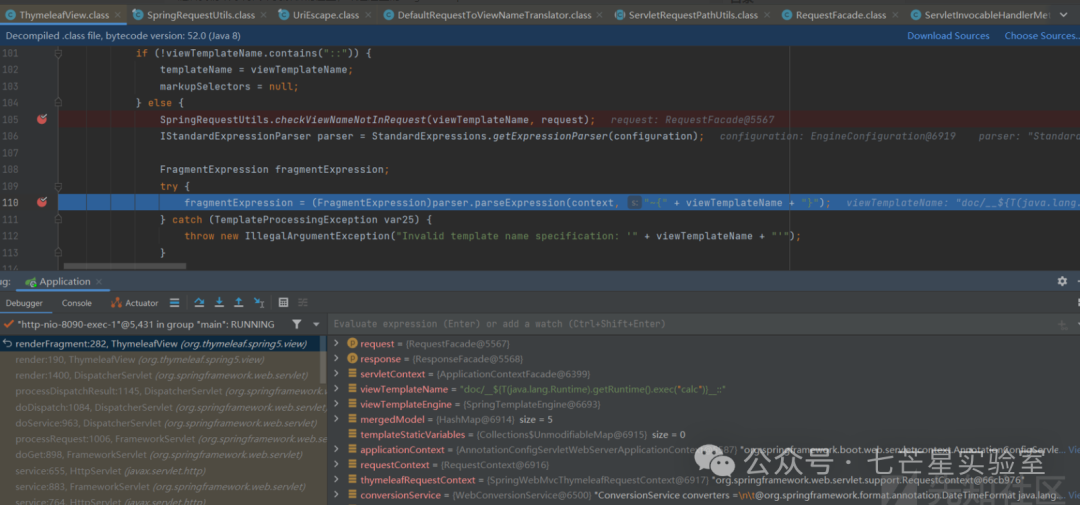Click the Step Into debugger icon

(219, 302)
